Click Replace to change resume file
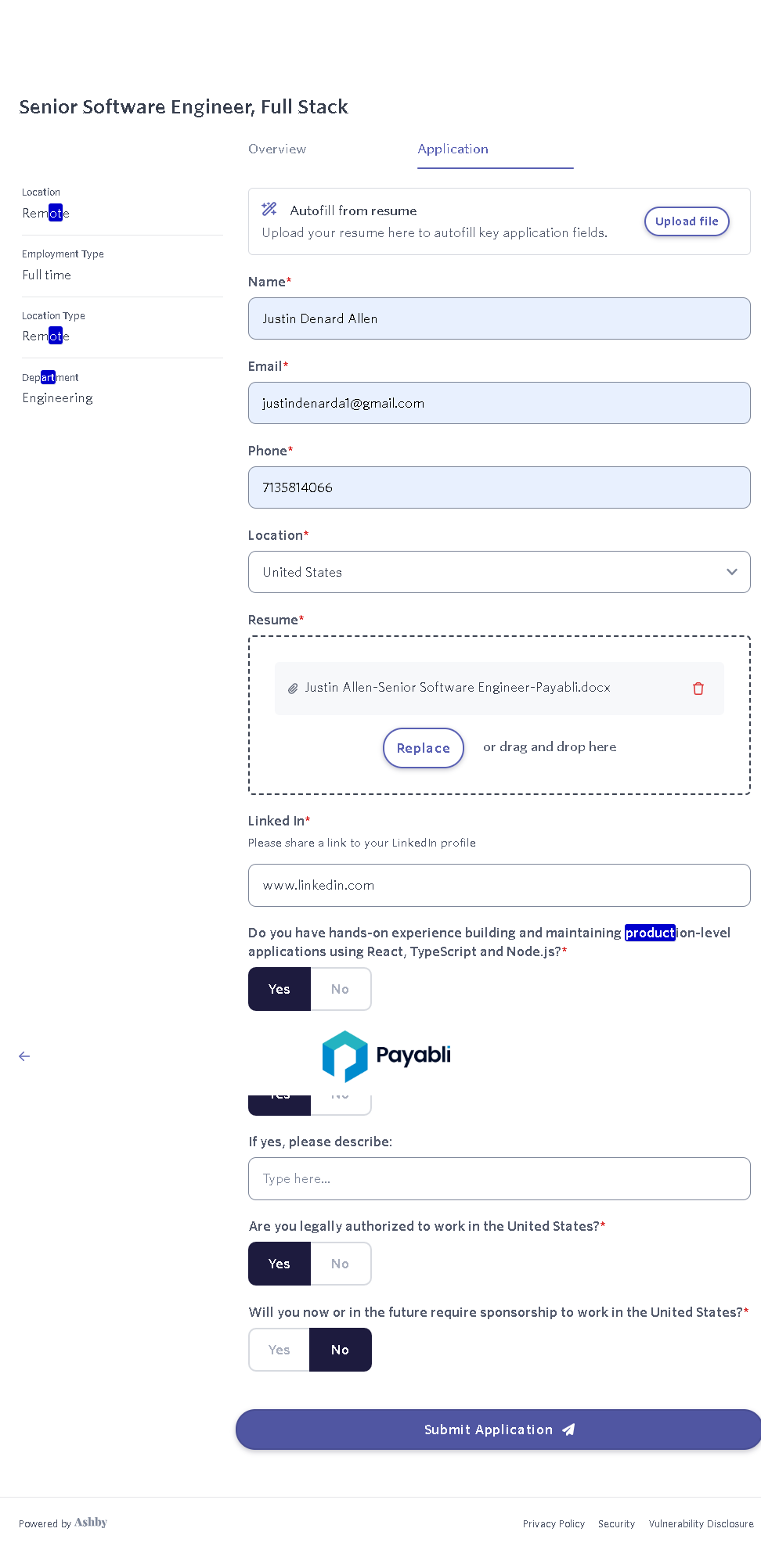This screenshot has height=1568, width=761. [x=423, y=748]
